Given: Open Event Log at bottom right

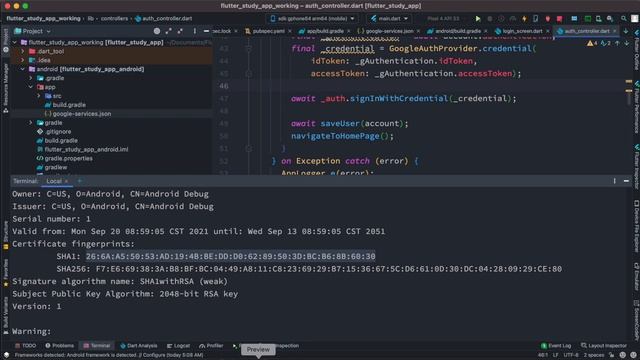Looking at the screenshot, I should 556,346.
